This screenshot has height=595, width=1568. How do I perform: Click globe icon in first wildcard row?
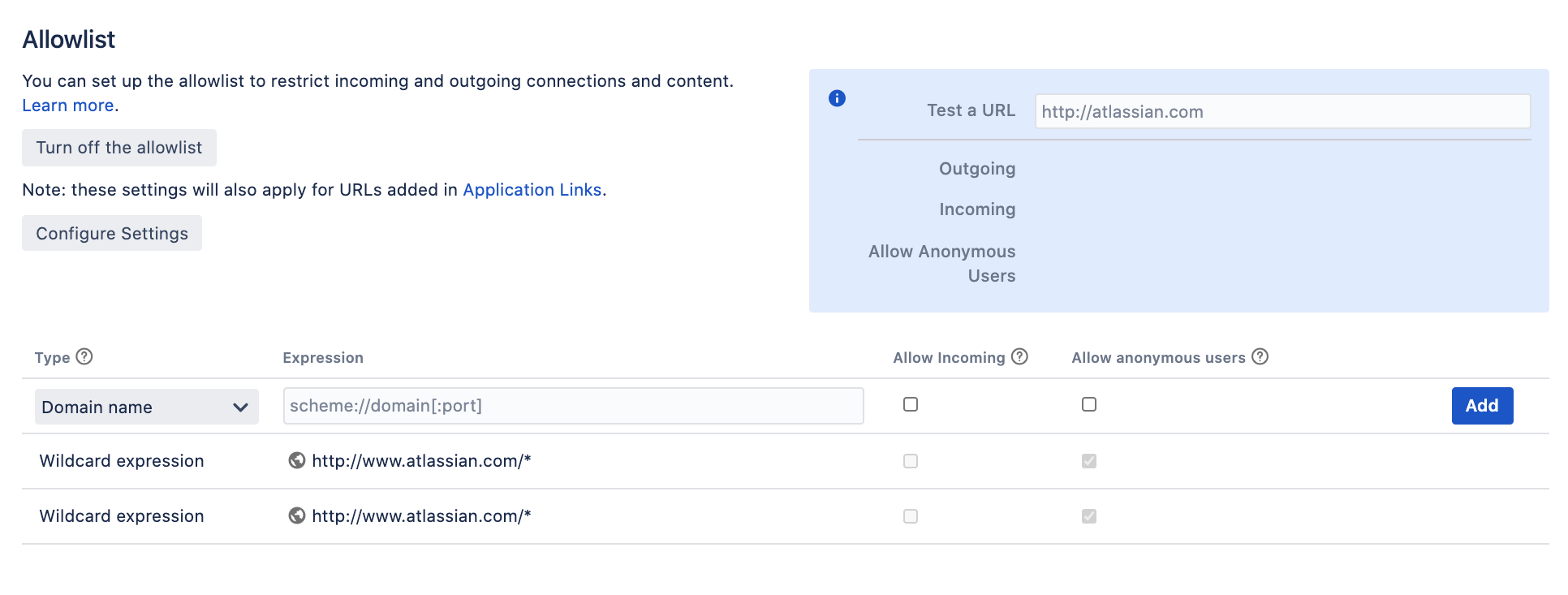(297, 460)
